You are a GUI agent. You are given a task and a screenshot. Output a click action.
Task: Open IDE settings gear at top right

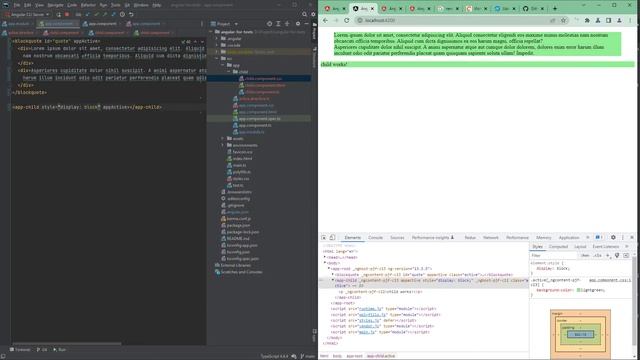313,14
